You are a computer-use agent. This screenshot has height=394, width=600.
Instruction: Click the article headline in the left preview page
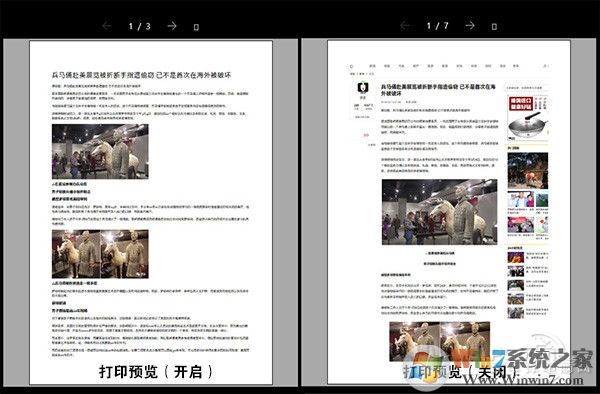tap(142, 75)
